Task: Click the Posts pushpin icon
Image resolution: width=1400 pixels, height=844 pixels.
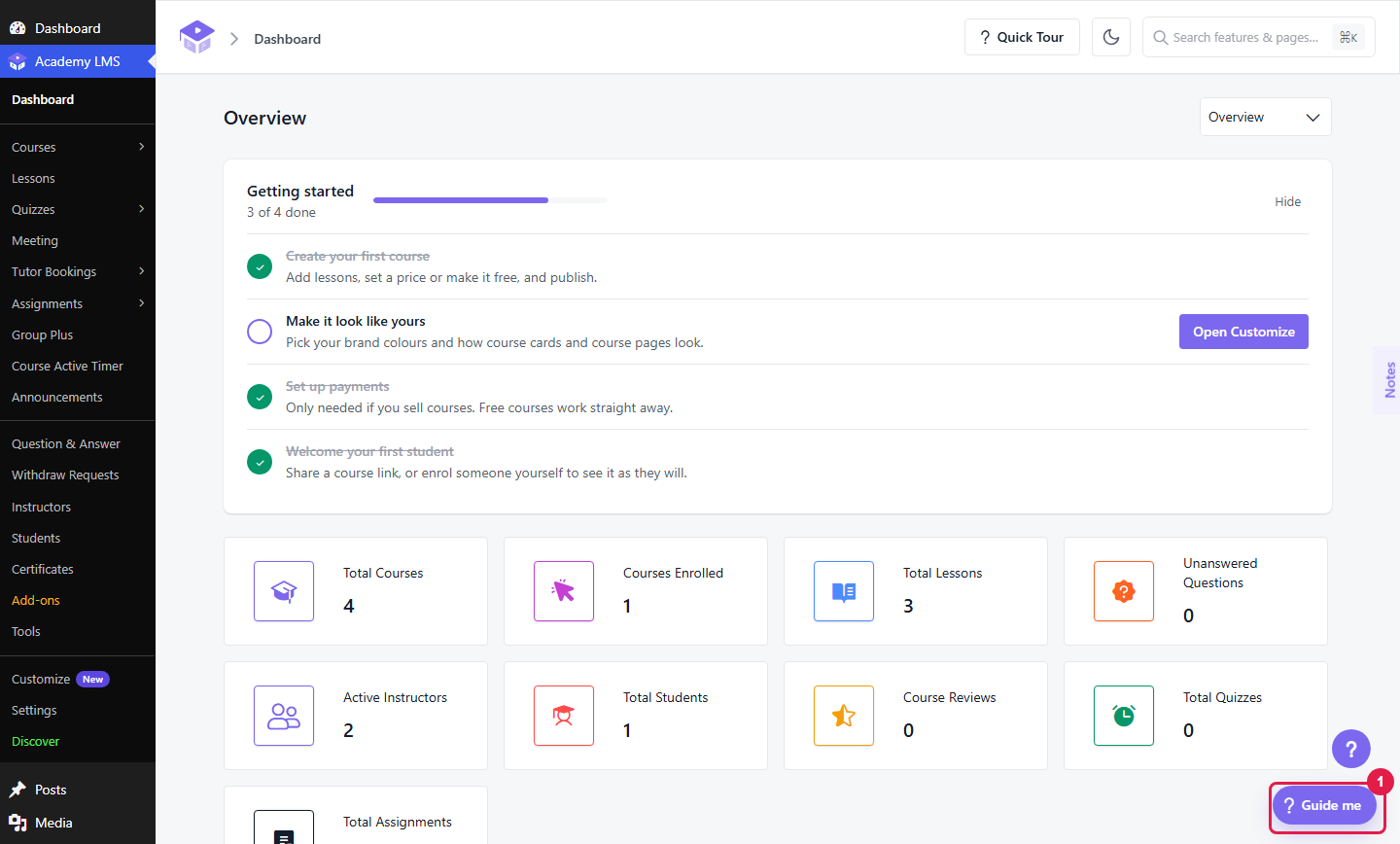Action: [17, 790]
